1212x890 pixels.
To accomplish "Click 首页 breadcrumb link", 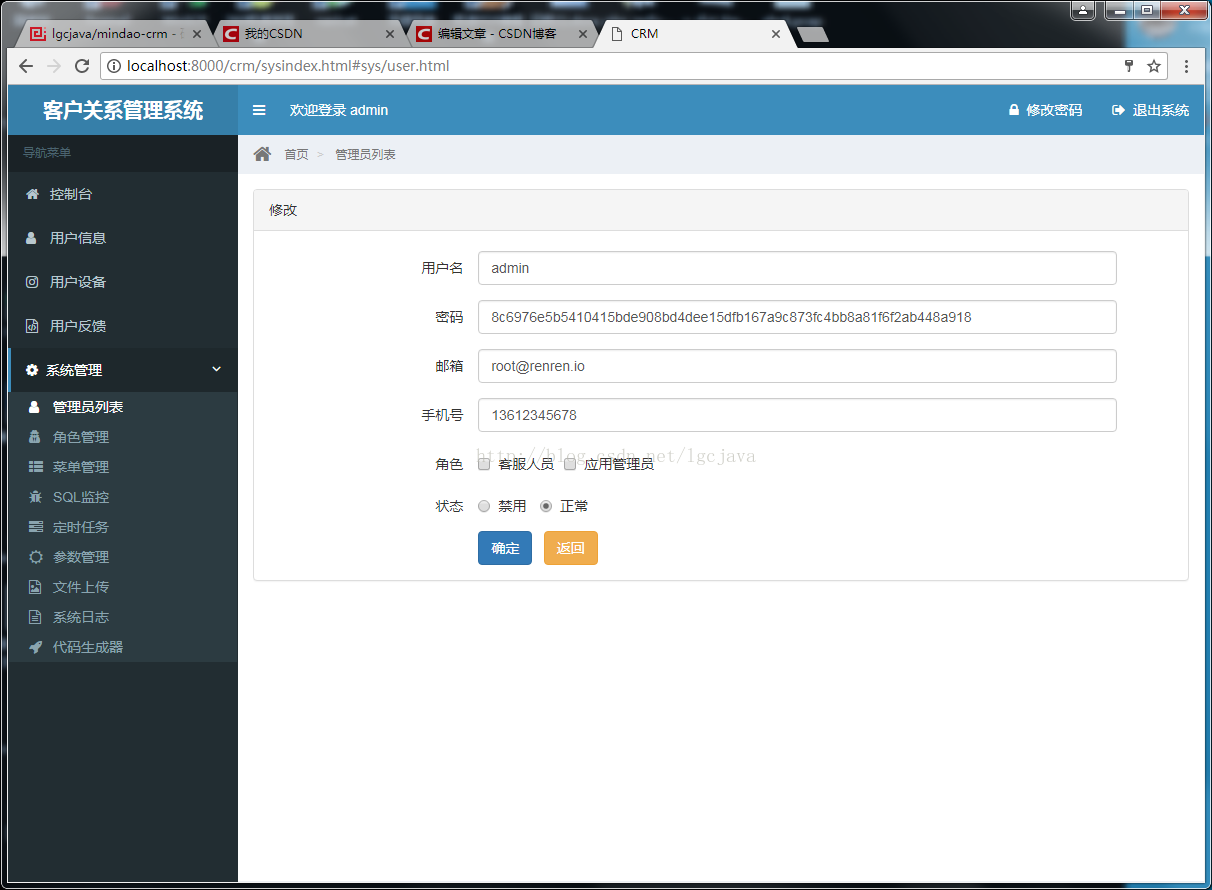I will click(x=296, y=154).
